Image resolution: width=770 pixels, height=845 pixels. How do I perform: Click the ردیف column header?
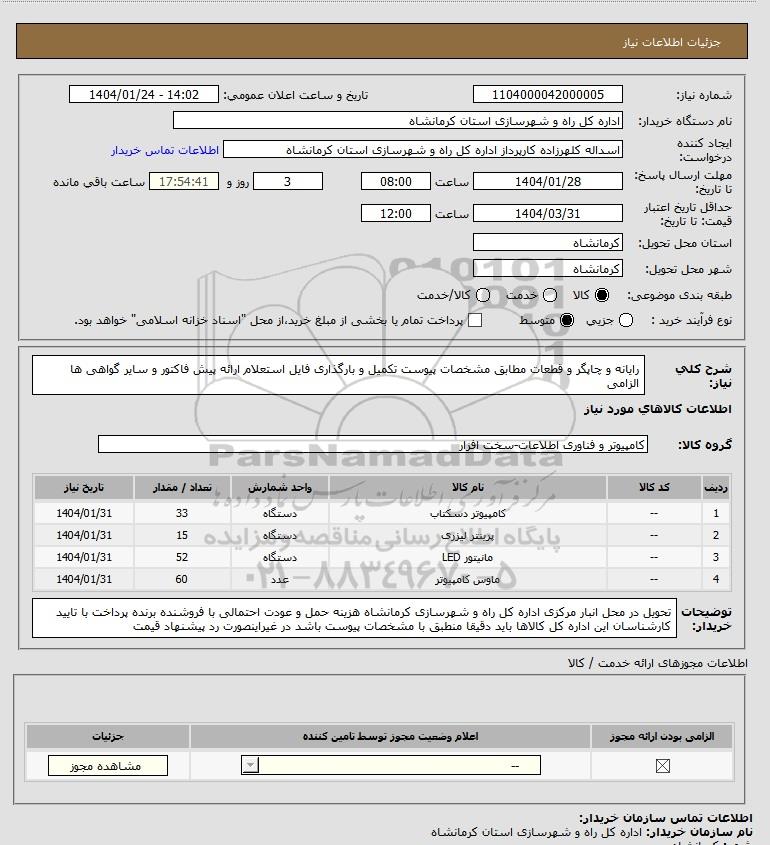tap(716, 488)
